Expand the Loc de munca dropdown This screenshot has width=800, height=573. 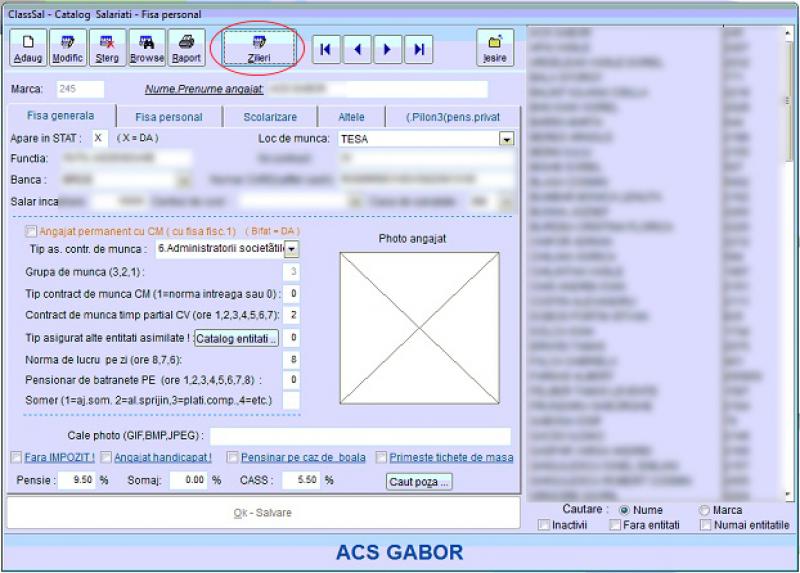tap(506, 139)
